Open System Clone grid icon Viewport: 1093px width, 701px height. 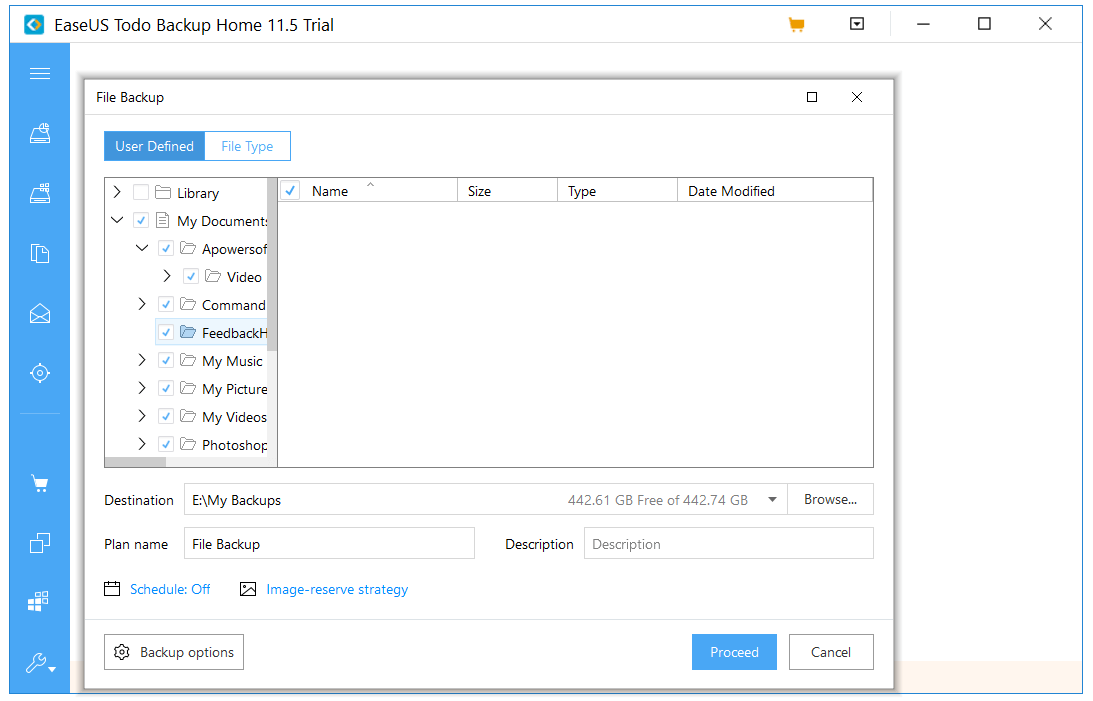(x=38, y=601)
